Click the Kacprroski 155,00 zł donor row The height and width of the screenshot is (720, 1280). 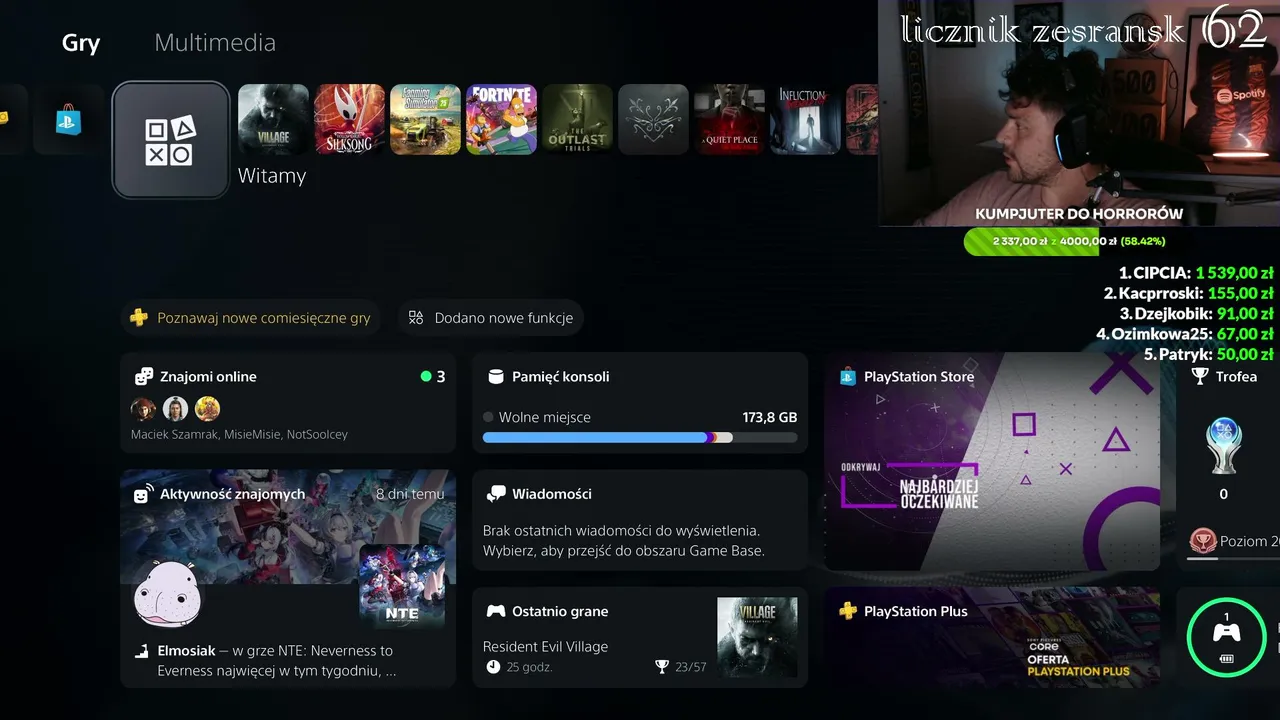1188,293
